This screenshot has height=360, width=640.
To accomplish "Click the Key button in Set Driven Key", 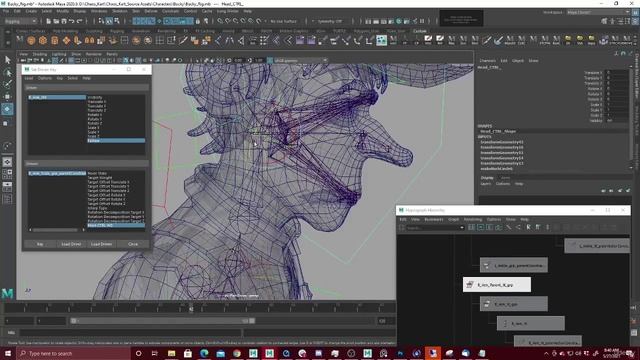I will click(x=40, y=244).
